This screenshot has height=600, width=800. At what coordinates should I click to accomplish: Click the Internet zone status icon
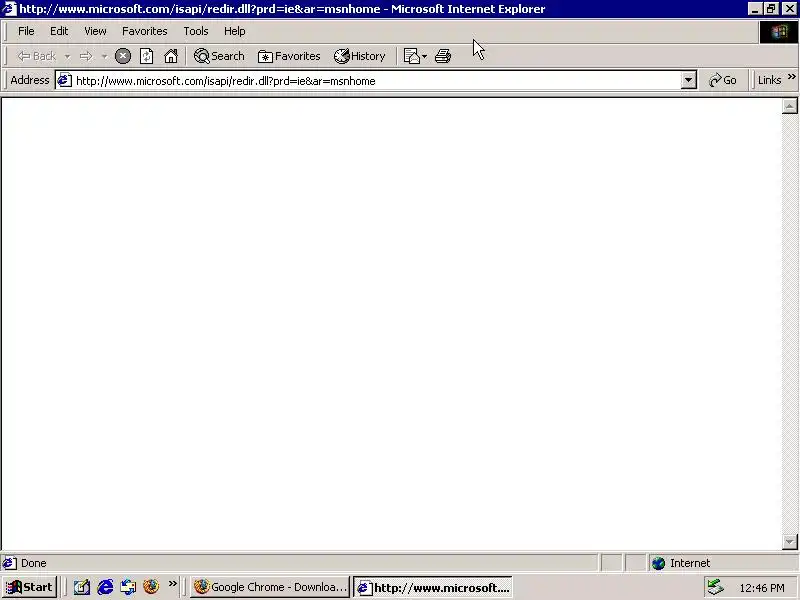point(658,563)
